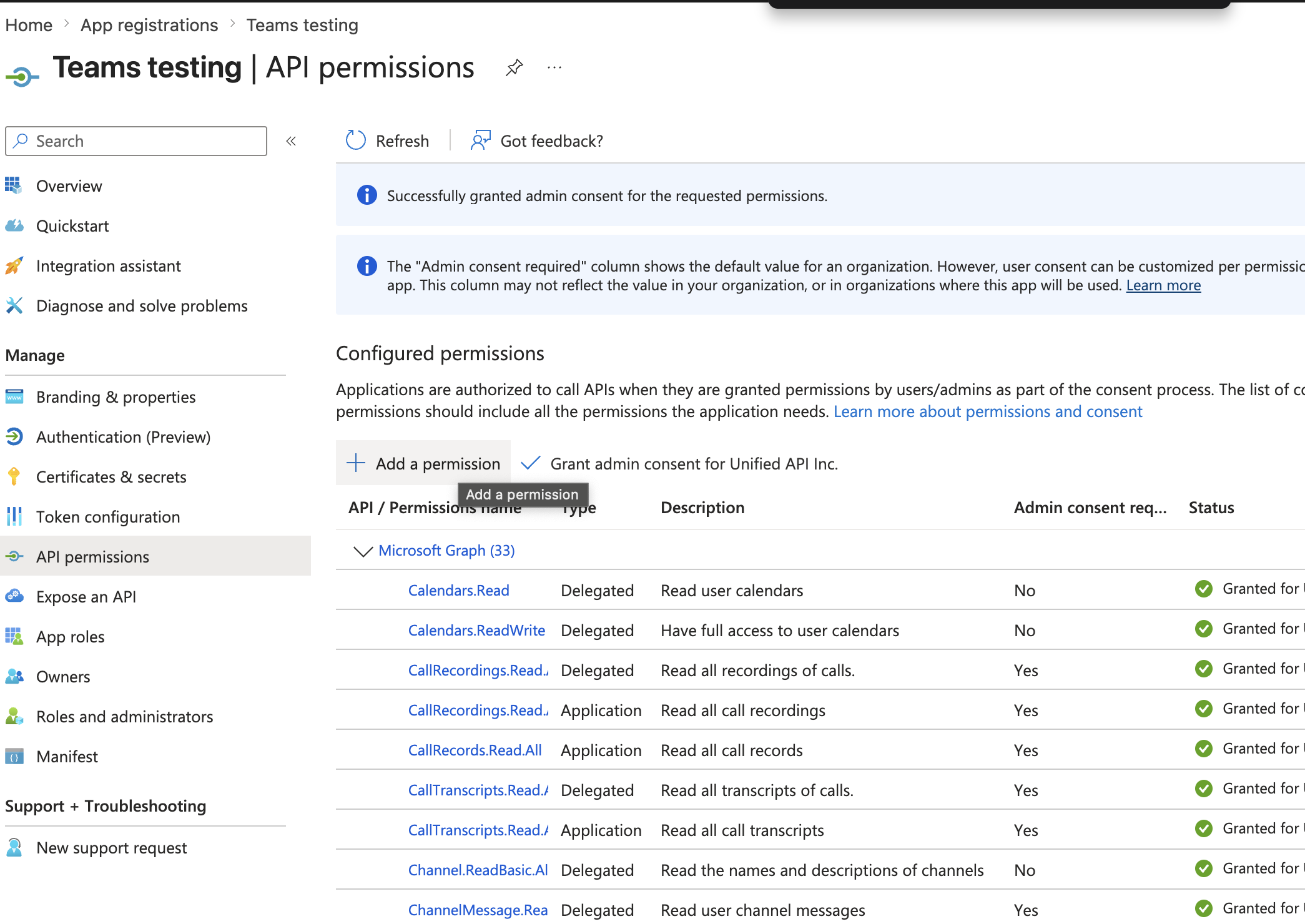
Task: Click Have full access to user calendars text
Action: (x=780, y=631)
